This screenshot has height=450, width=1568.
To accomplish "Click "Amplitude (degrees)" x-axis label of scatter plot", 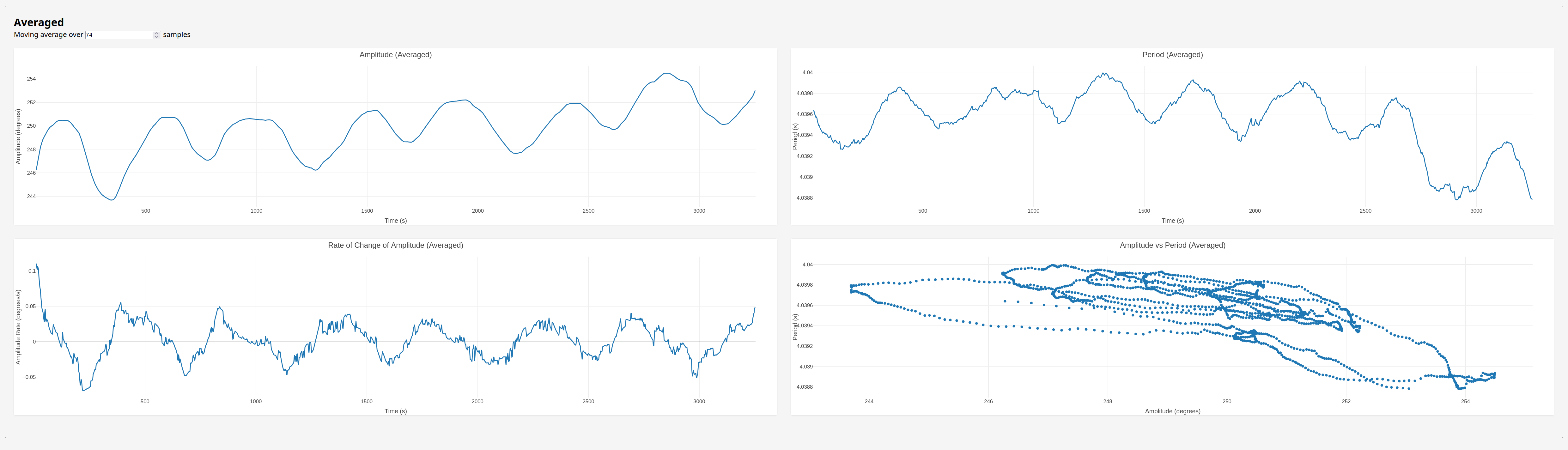I will tap(1172, 411).
